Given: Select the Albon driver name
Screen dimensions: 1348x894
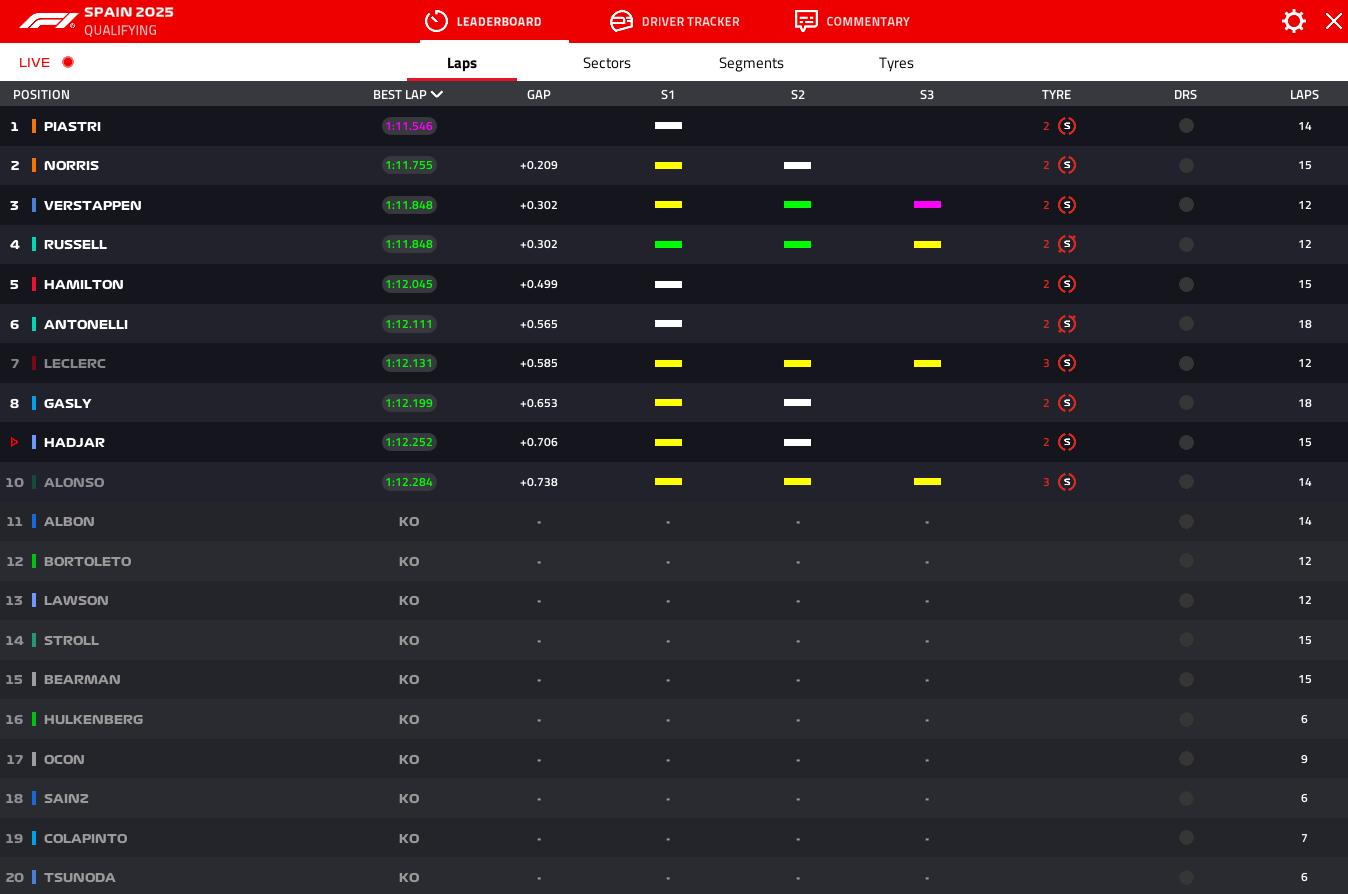Looking at the screenshot, I should [x=69, y=521].
